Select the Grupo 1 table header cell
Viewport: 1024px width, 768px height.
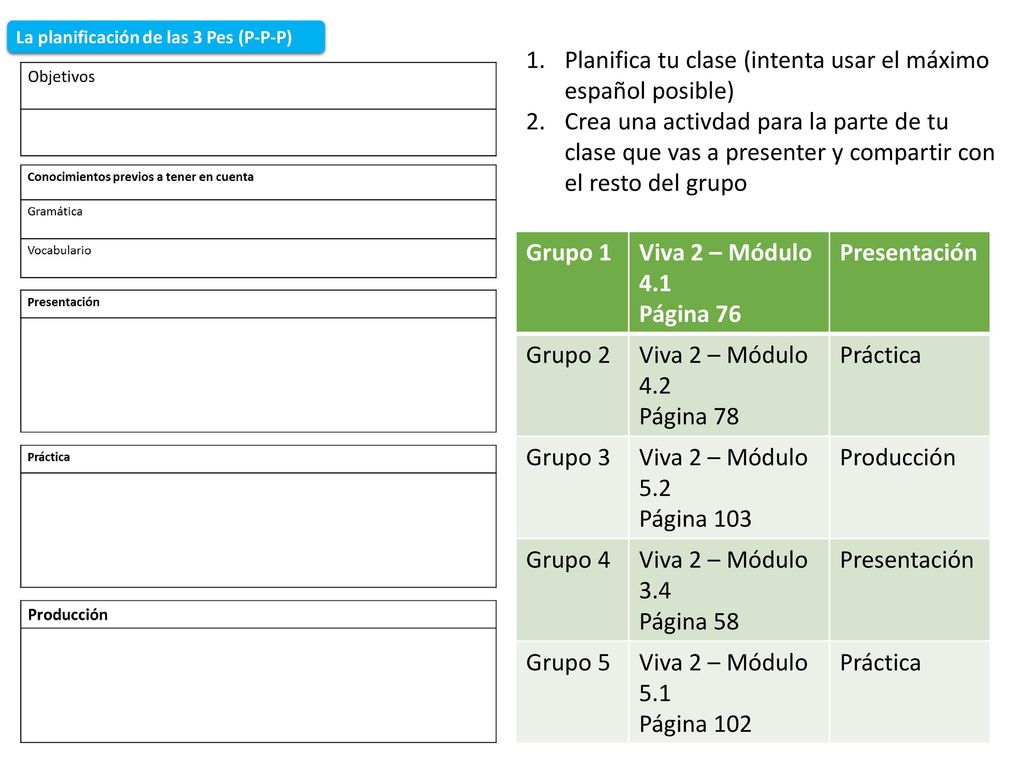pyautogui.click(x=572, y=282)
